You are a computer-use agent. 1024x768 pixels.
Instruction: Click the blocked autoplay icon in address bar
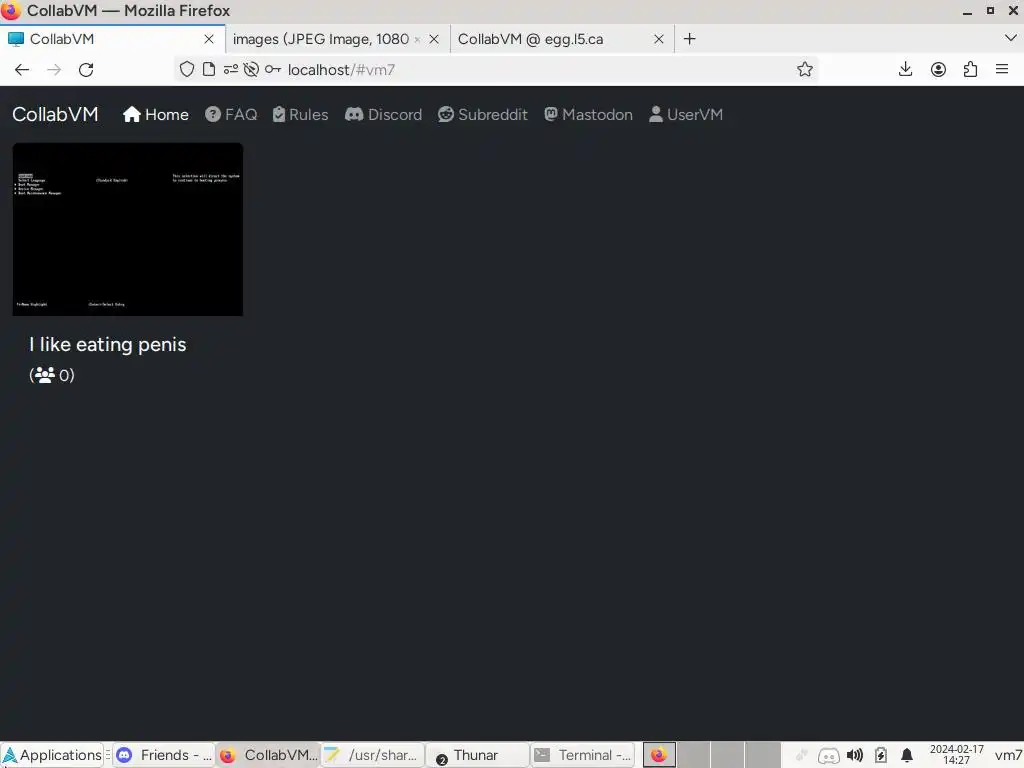(251, 69)
